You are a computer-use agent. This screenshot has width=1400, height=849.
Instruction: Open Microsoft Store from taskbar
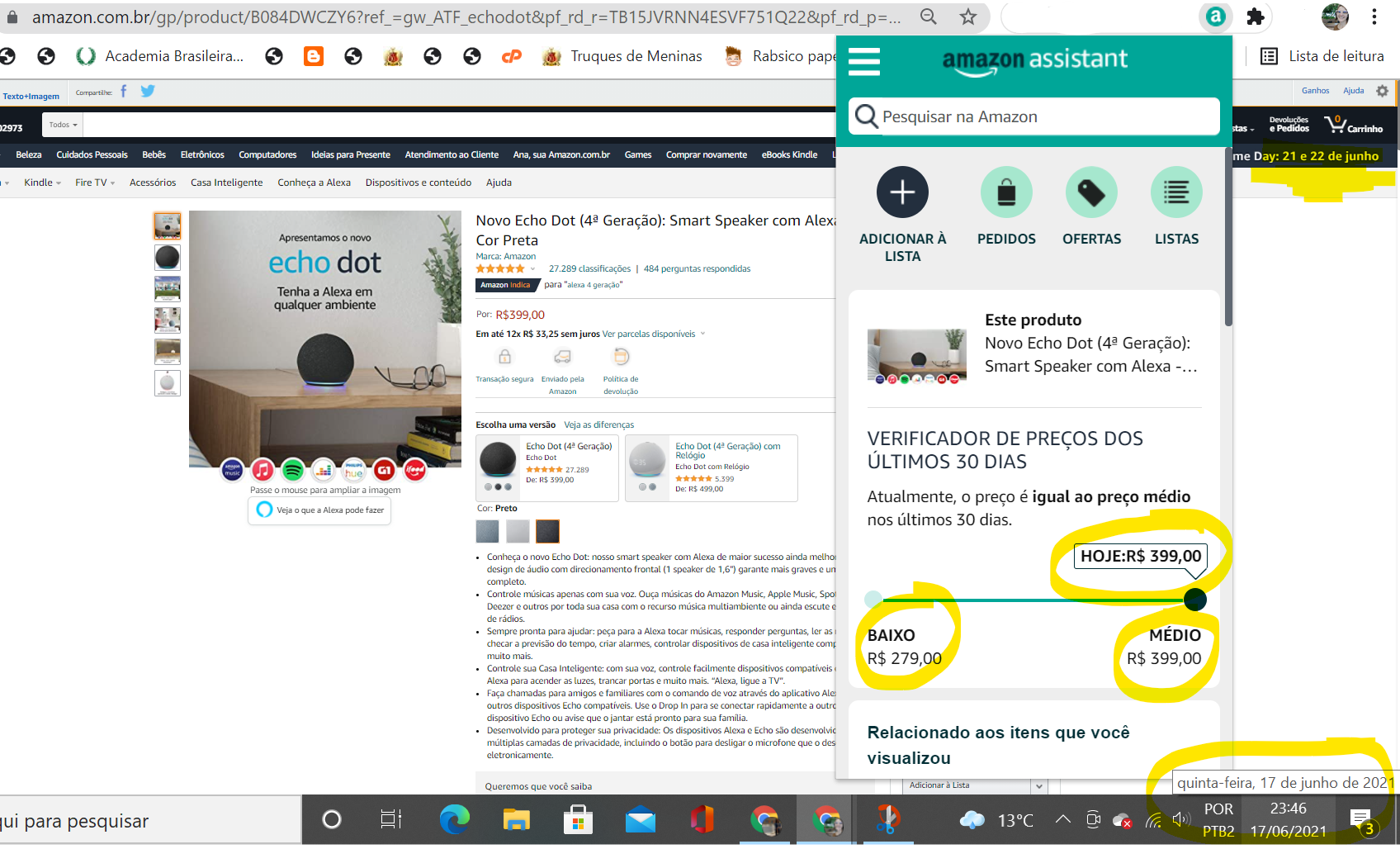pyautogui.click(x=578, y=819)
